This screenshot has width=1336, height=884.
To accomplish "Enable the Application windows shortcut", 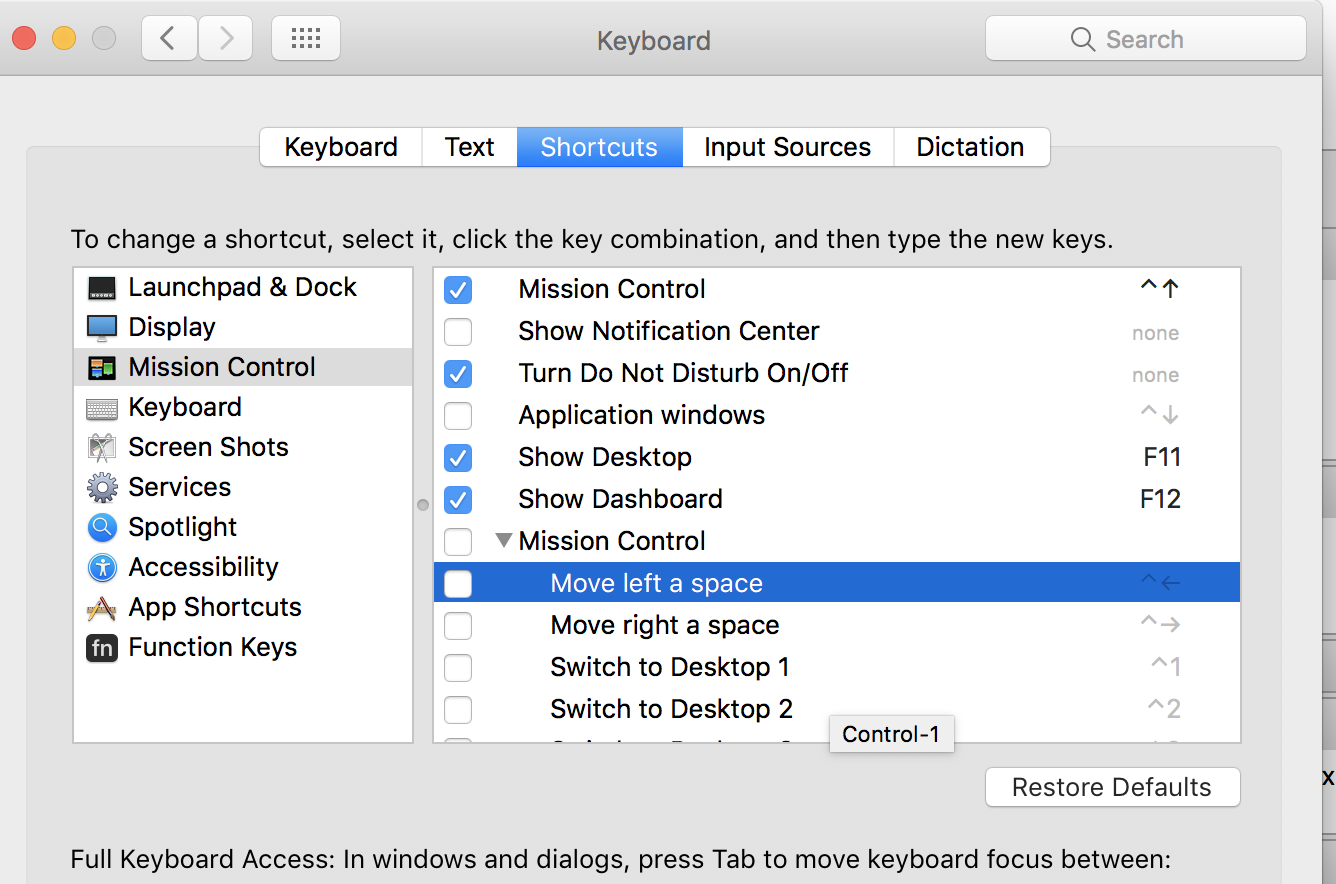I will coord(458,416).
